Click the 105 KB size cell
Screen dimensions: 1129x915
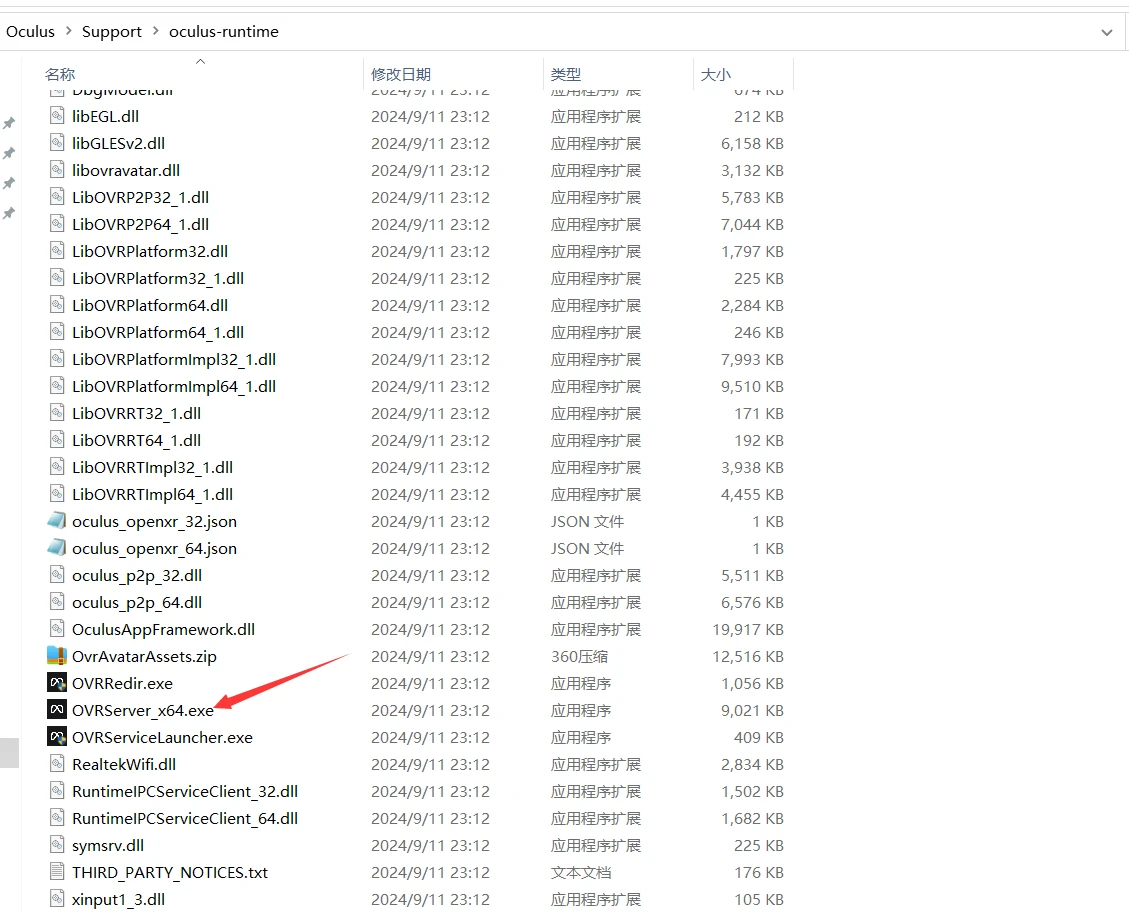click(758, 899)
